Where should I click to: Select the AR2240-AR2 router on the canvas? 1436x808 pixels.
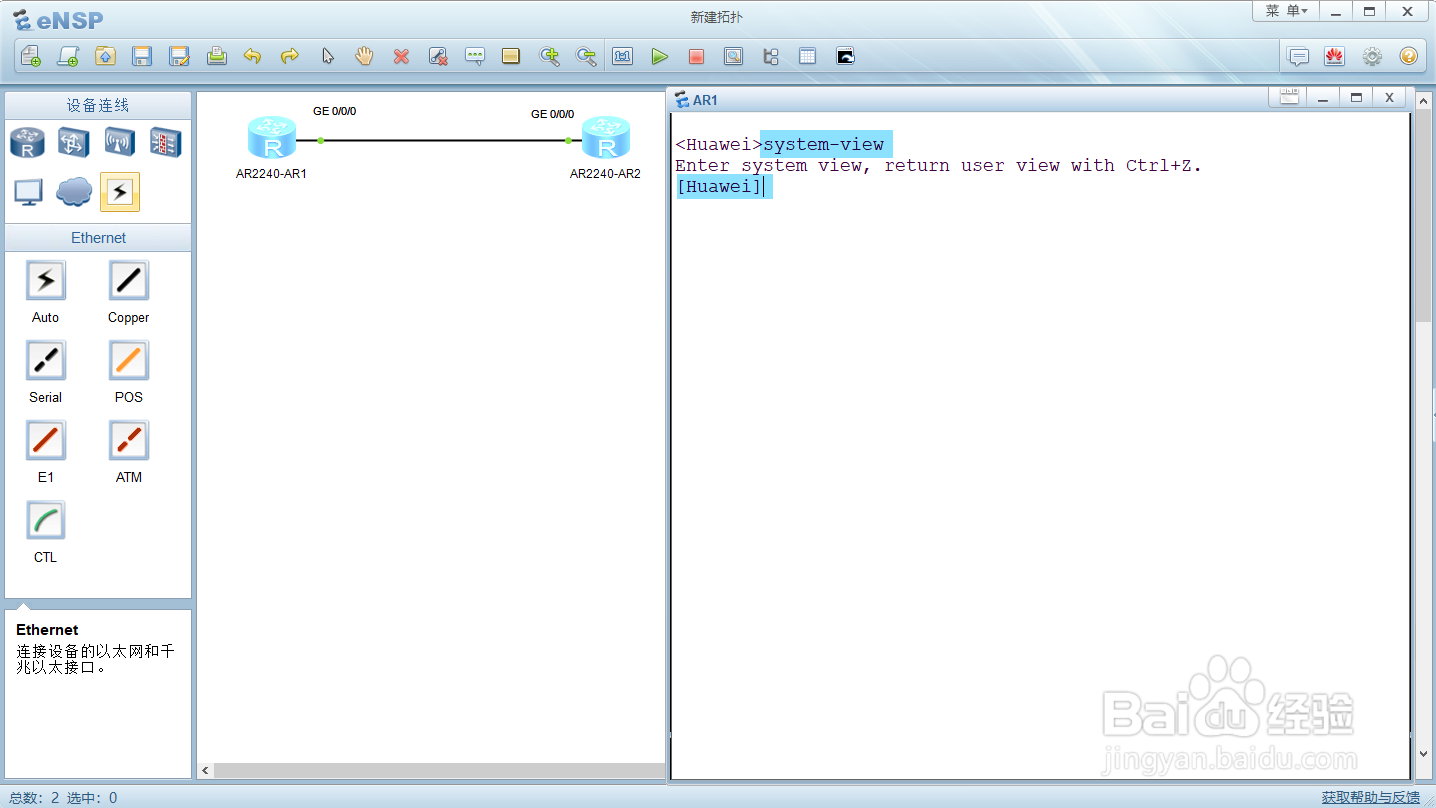coord(606,138)
